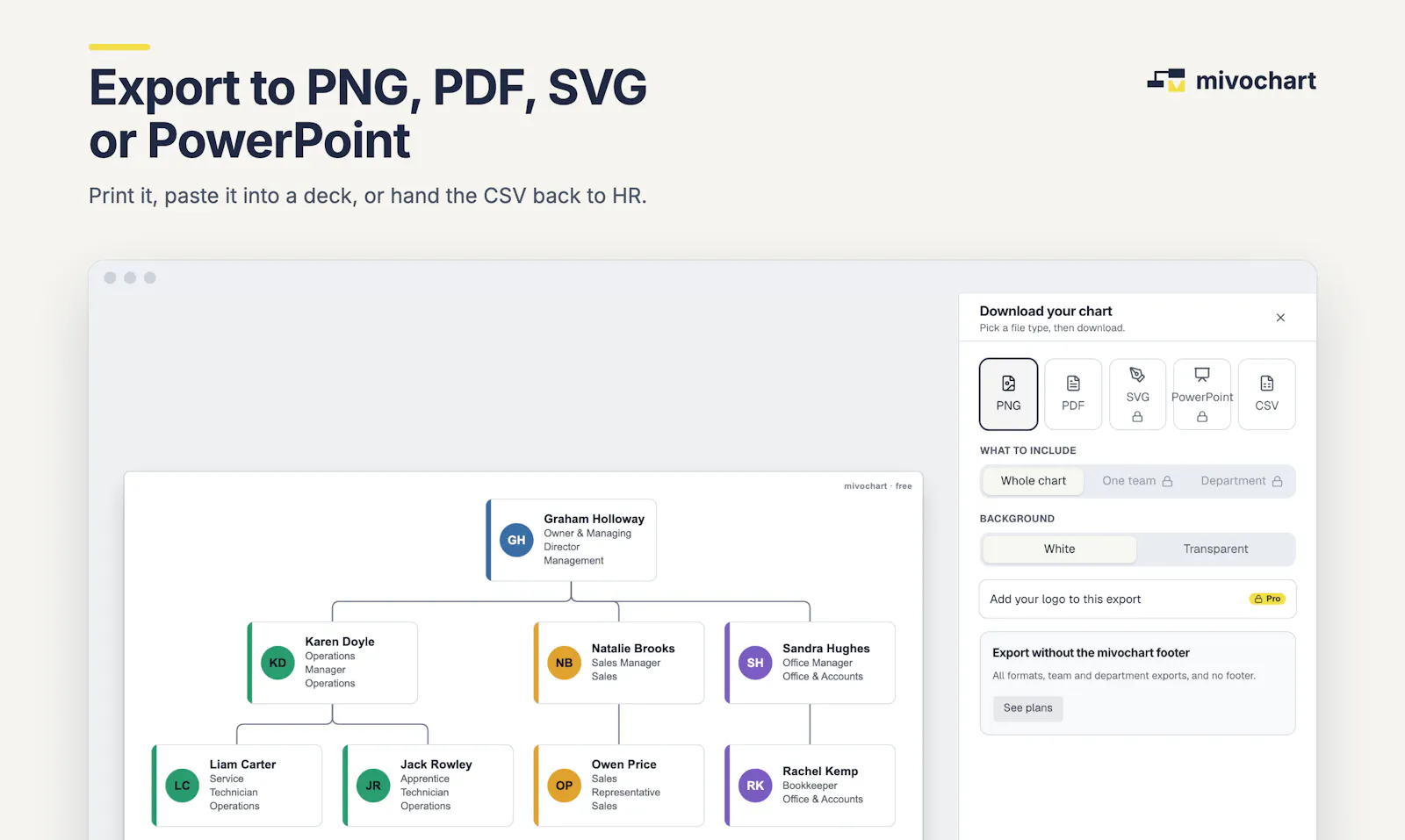Select Whole chart to include

1034,481
